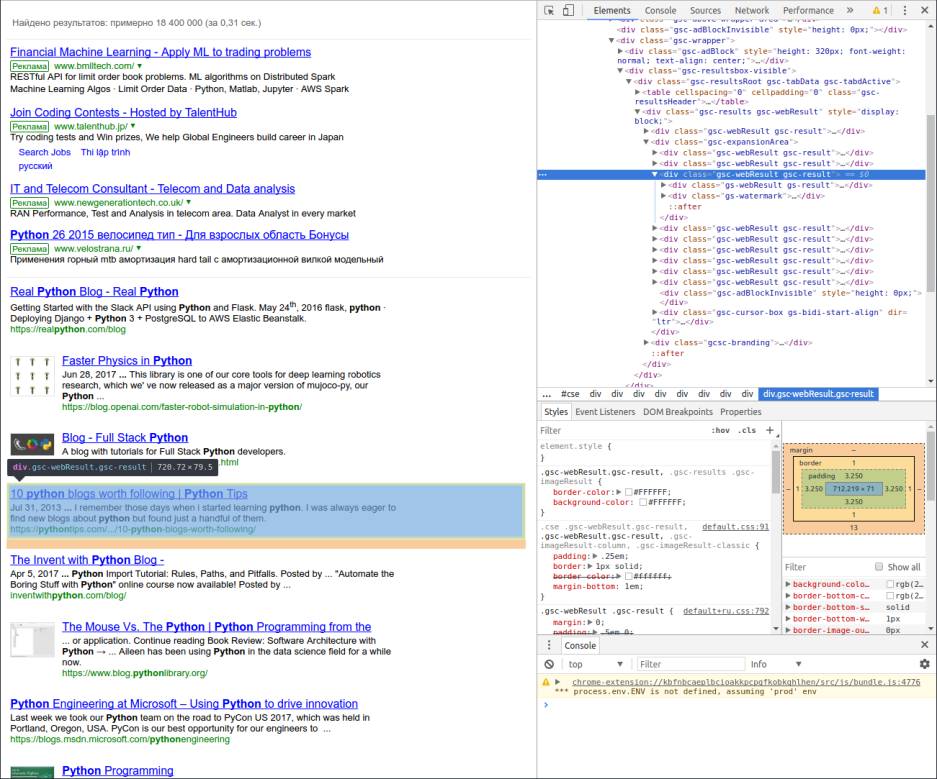Image resolution: width=937 pixels, height=779 pixels.
Task: Click the ad arrow next to www.velostrana.ru
Action: click(x=139, y=249)
